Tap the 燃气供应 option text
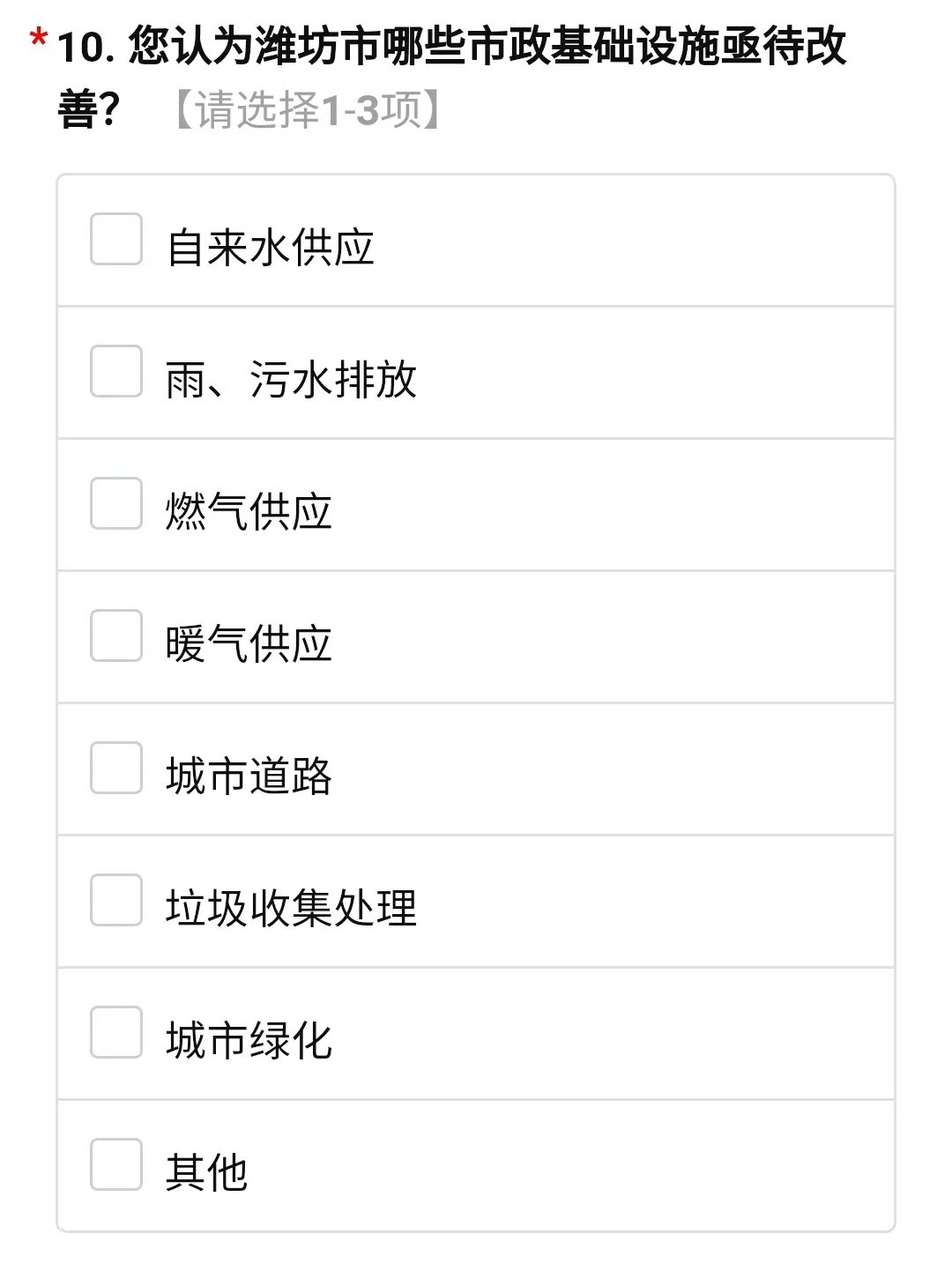The image size is (952, 1271). coord(249,512)
